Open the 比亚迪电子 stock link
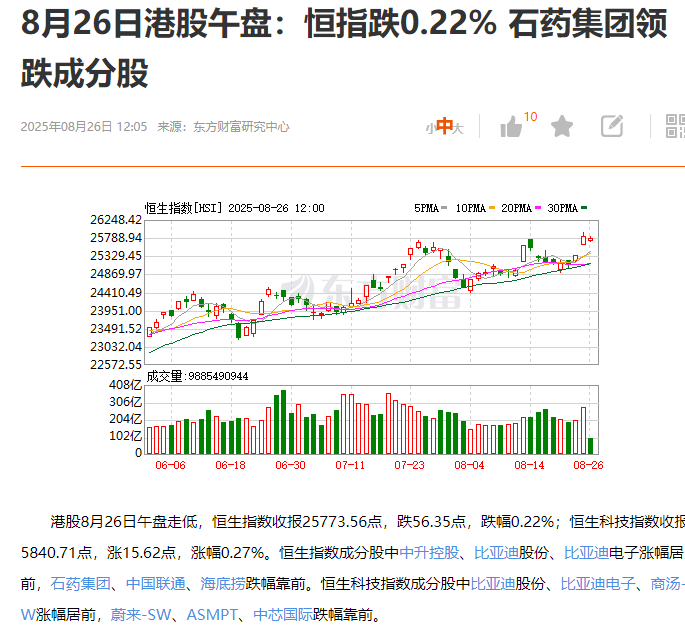The image size is (685, 625). 598,584
